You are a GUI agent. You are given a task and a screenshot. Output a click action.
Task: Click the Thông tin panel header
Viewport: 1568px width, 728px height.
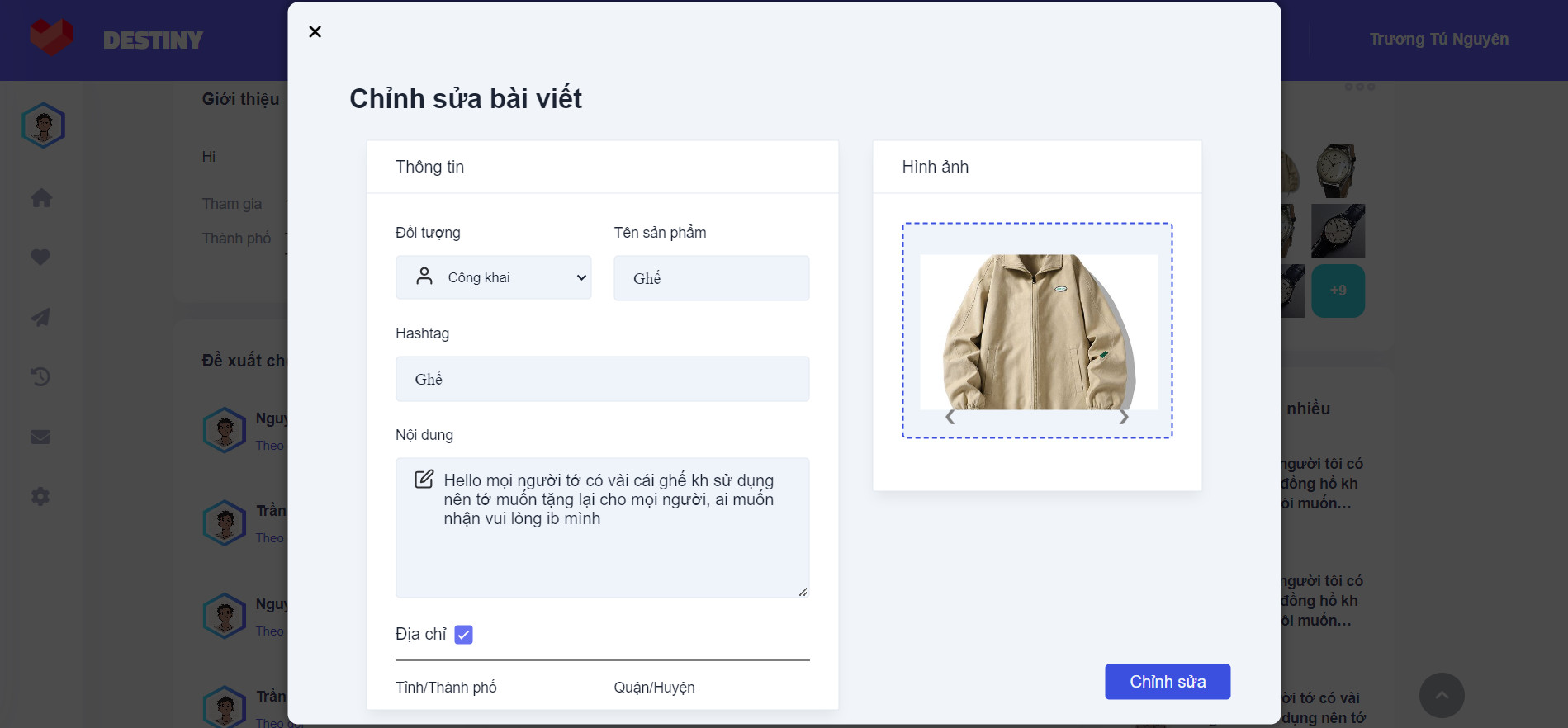(x=602, y=167)
